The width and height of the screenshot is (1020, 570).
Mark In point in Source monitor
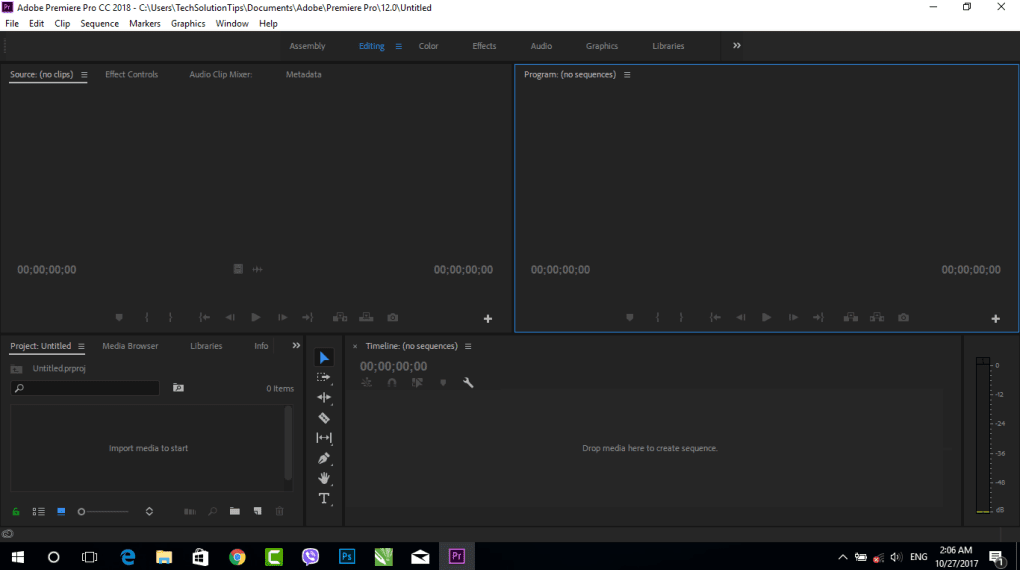[x=146, y=318]
